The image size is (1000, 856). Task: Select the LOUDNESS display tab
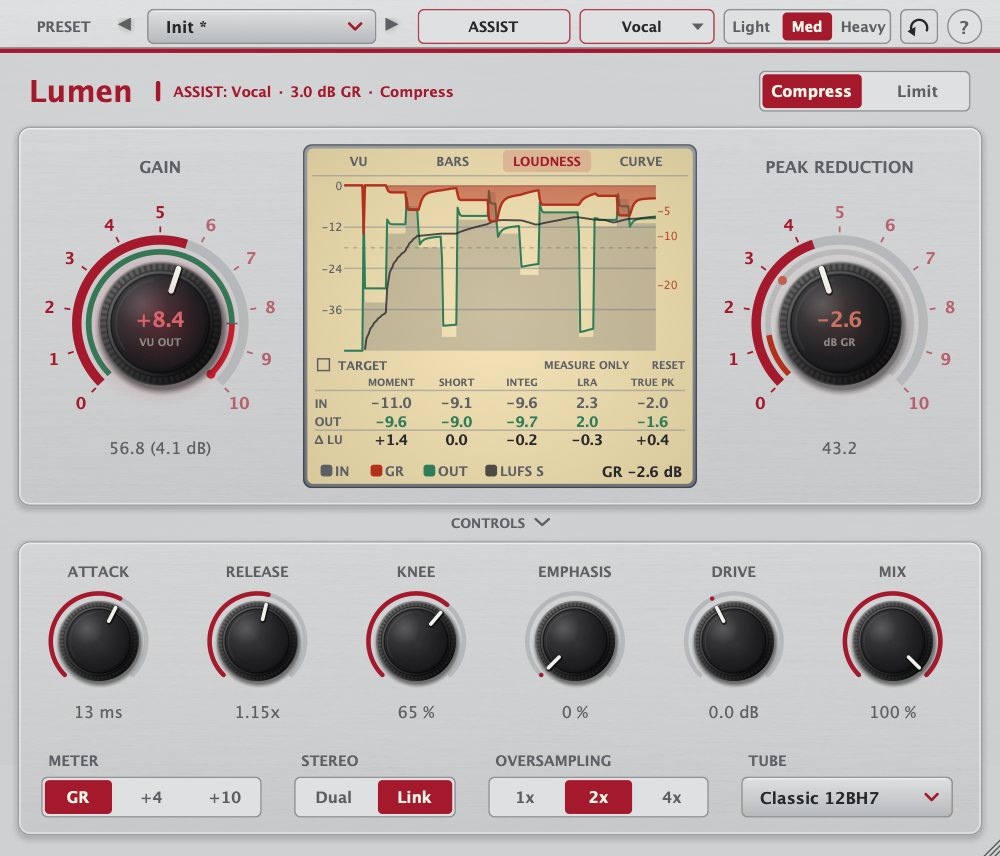(547, 161)
